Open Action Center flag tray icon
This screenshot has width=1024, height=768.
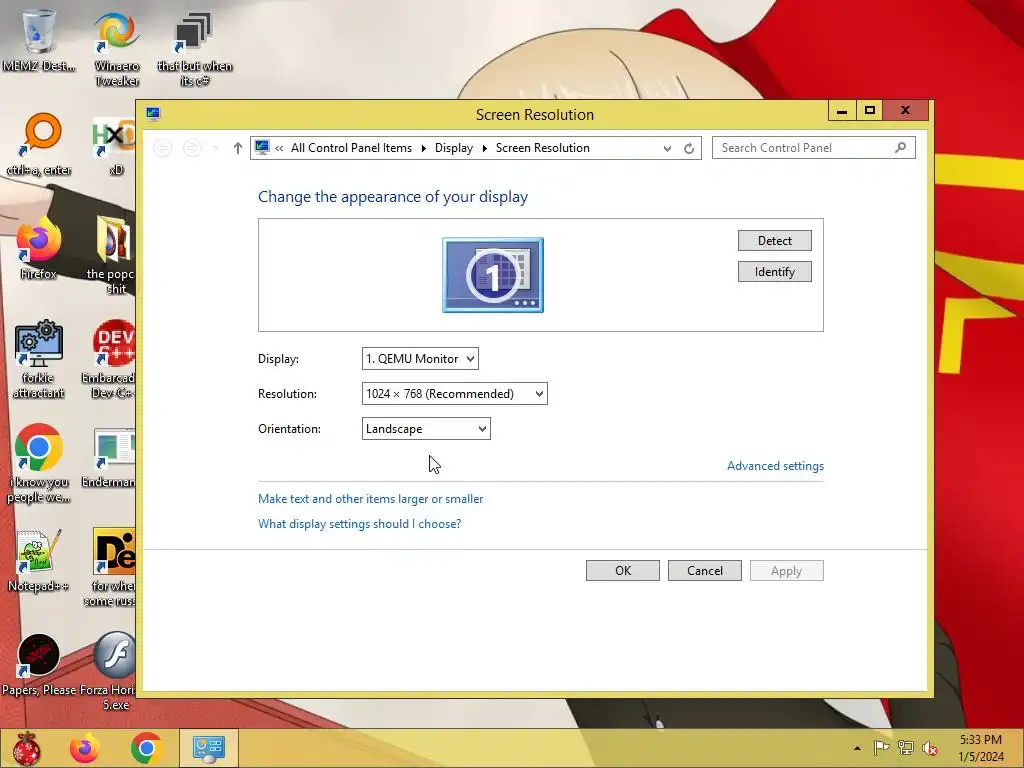click(881, 748)
